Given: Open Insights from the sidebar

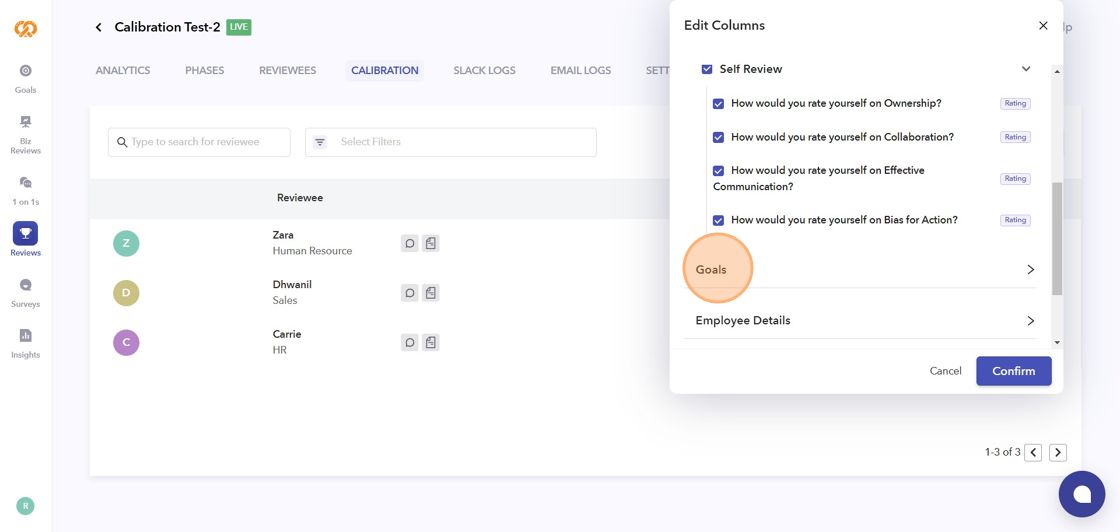Looking at the screenshot, I should pyautogui.click(x=25, y=343).
